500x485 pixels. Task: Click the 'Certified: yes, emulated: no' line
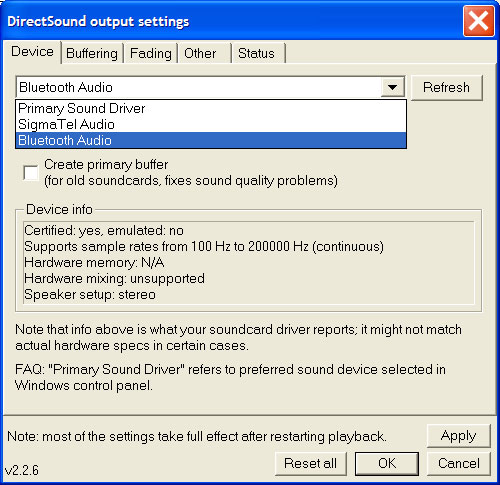104,230
